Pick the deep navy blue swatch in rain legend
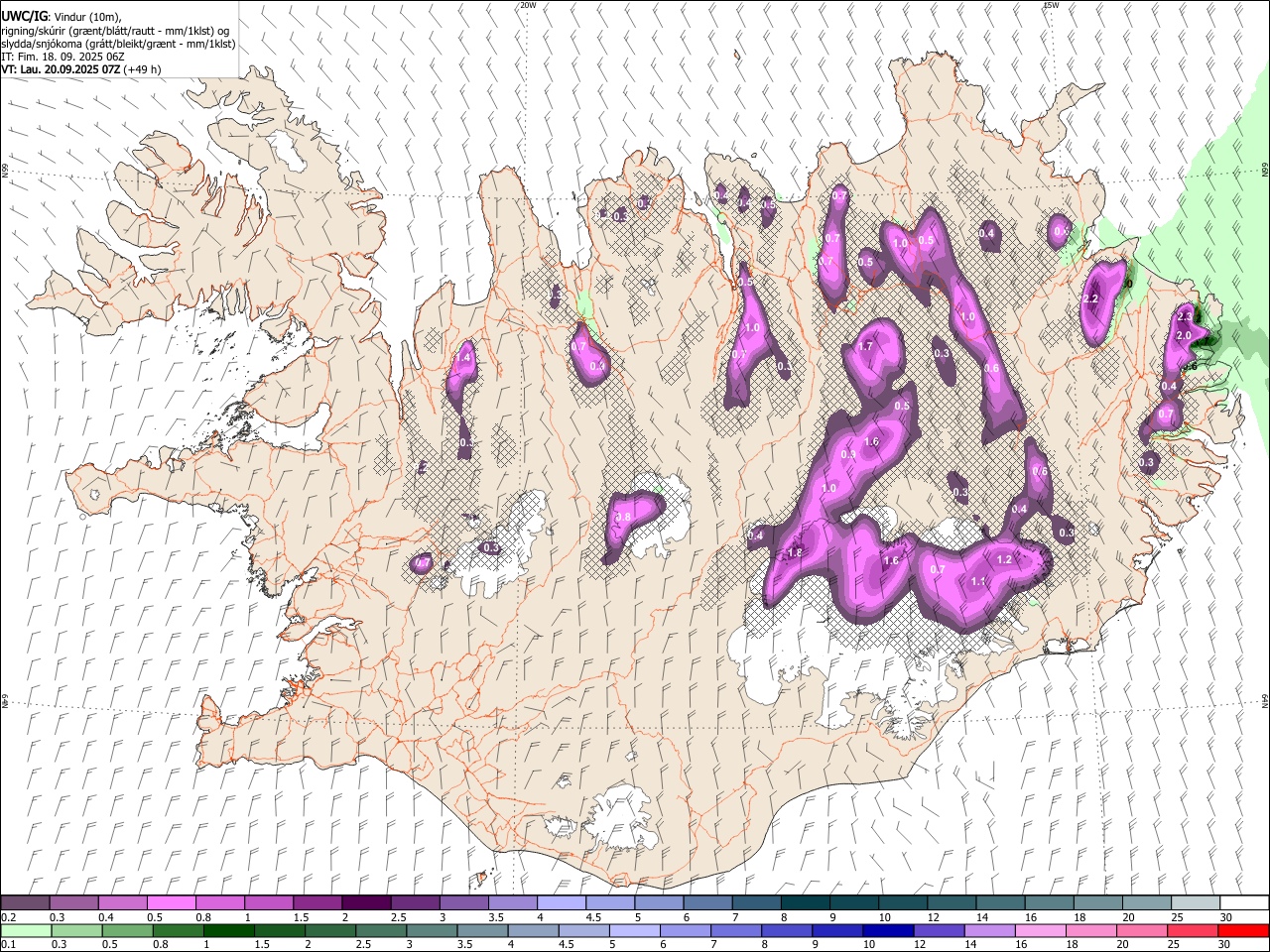The width and height of the screenshot is (1270, 952). tap(886, 931)
